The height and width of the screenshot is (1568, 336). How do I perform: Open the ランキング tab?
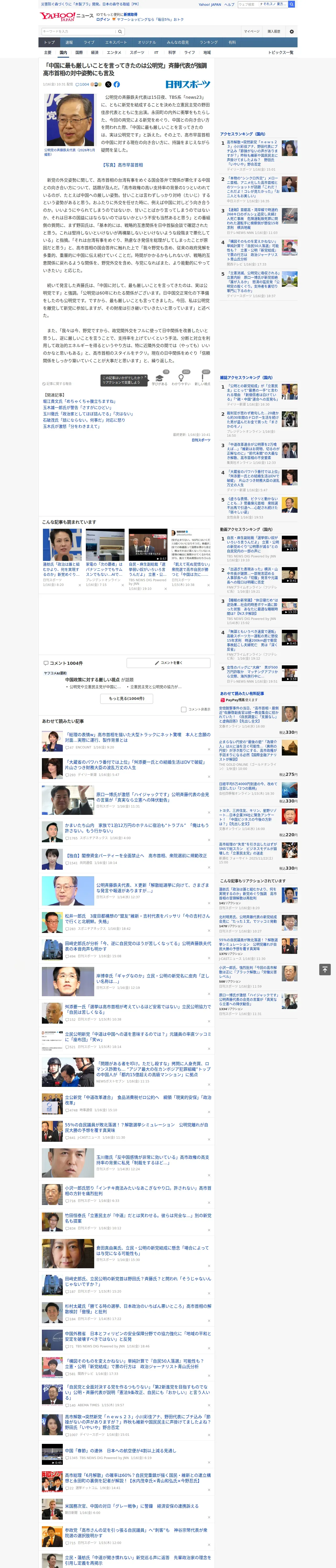coord(209,42)
